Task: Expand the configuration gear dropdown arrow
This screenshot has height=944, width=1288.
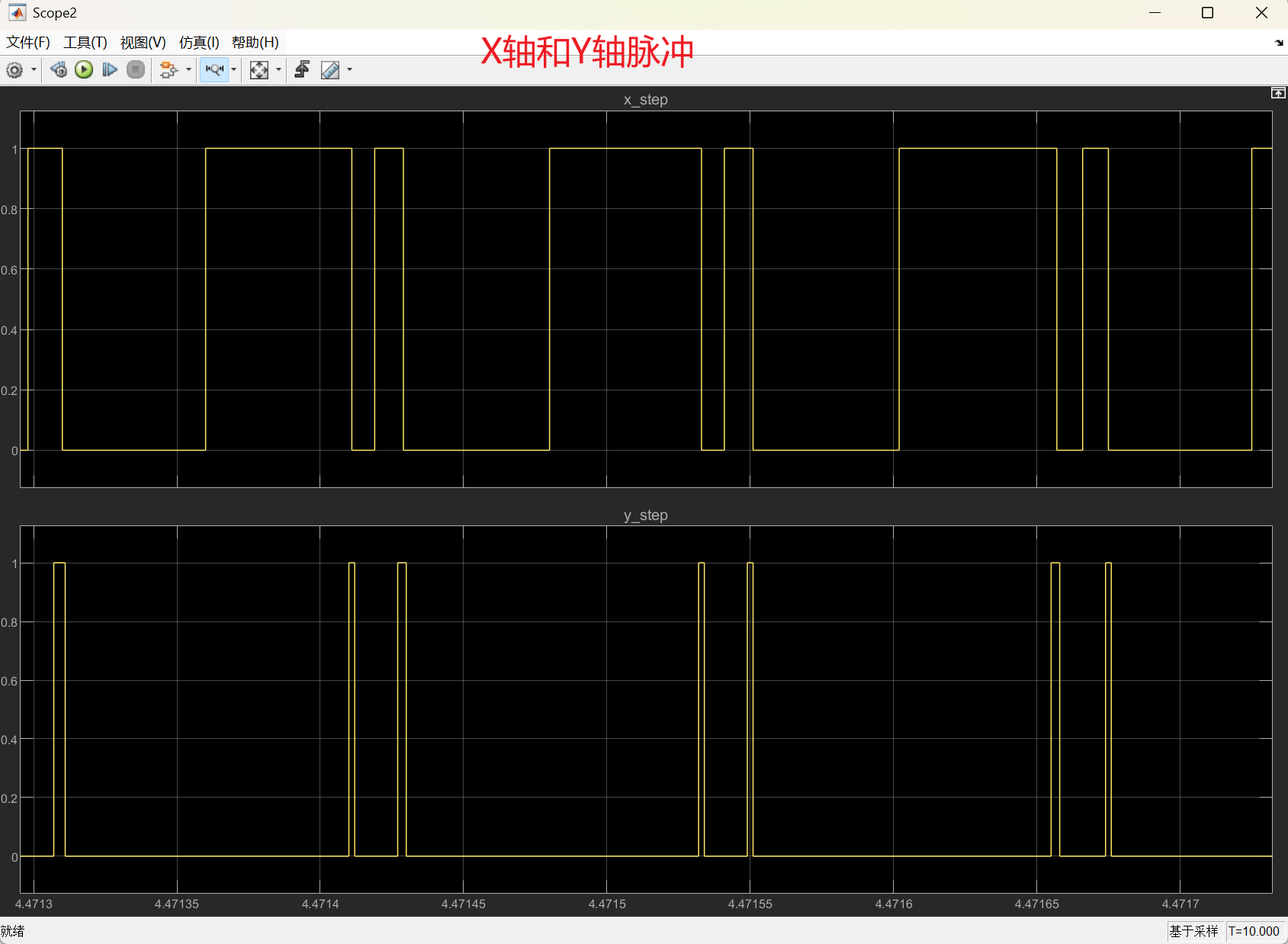Action: [x=34, y=70]
